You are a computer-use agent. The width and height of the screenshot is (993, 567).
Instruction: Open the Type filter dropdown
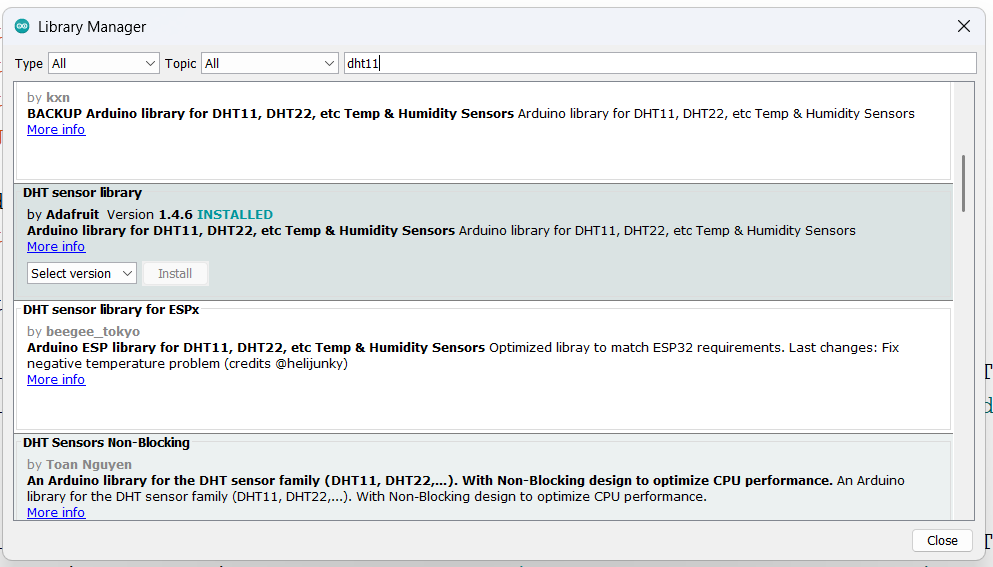[x=104, y=63]
